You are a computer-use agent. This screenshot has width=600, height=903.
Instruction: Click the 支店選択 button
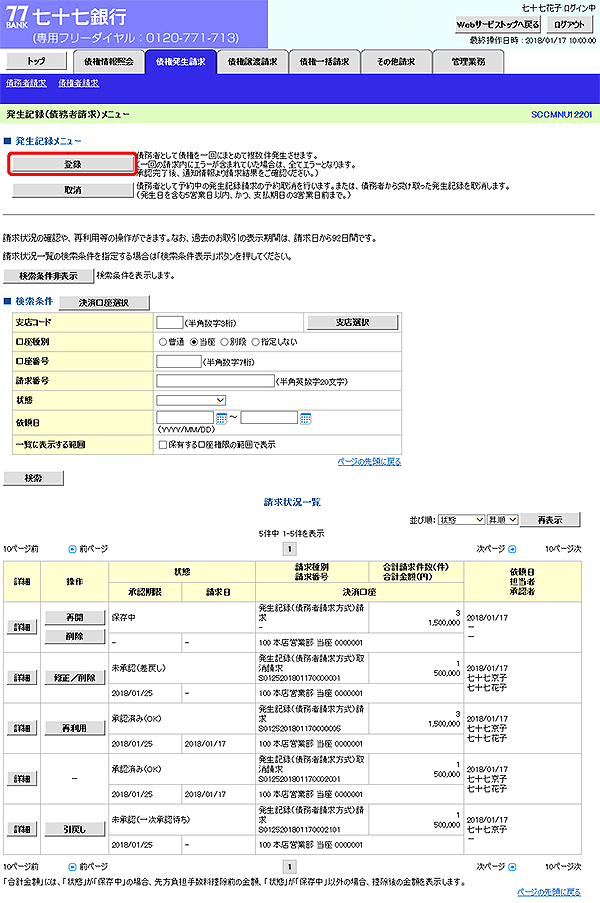352,322
